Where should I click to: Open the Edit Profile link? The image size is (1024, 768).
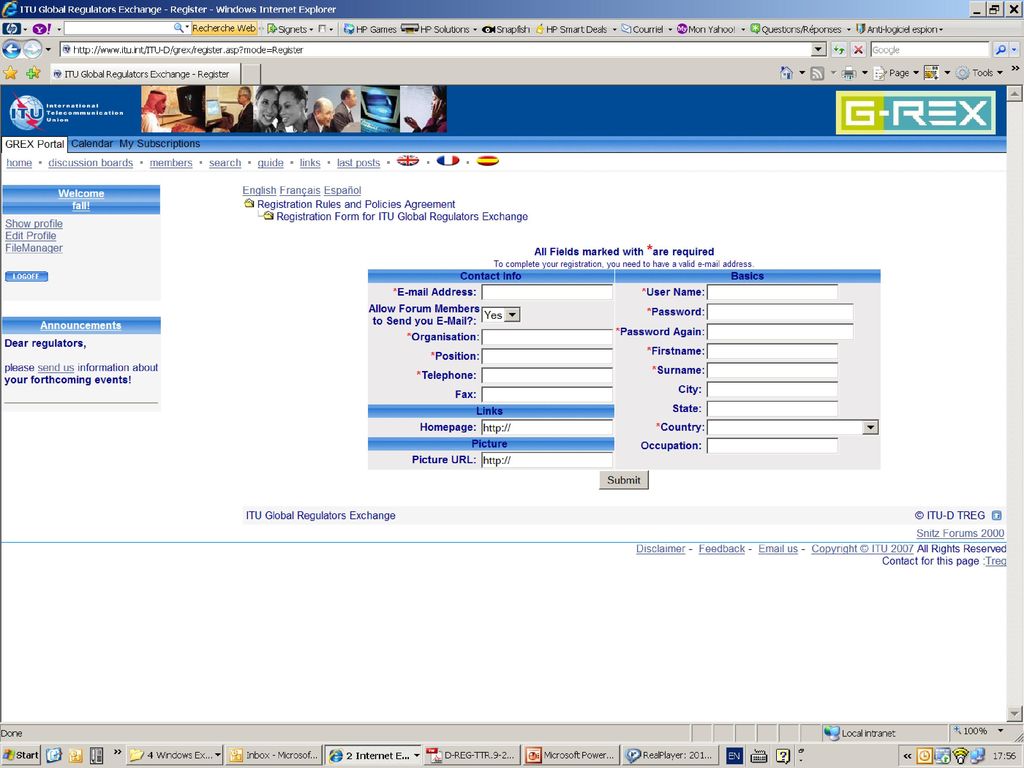(x=31, y=236)
